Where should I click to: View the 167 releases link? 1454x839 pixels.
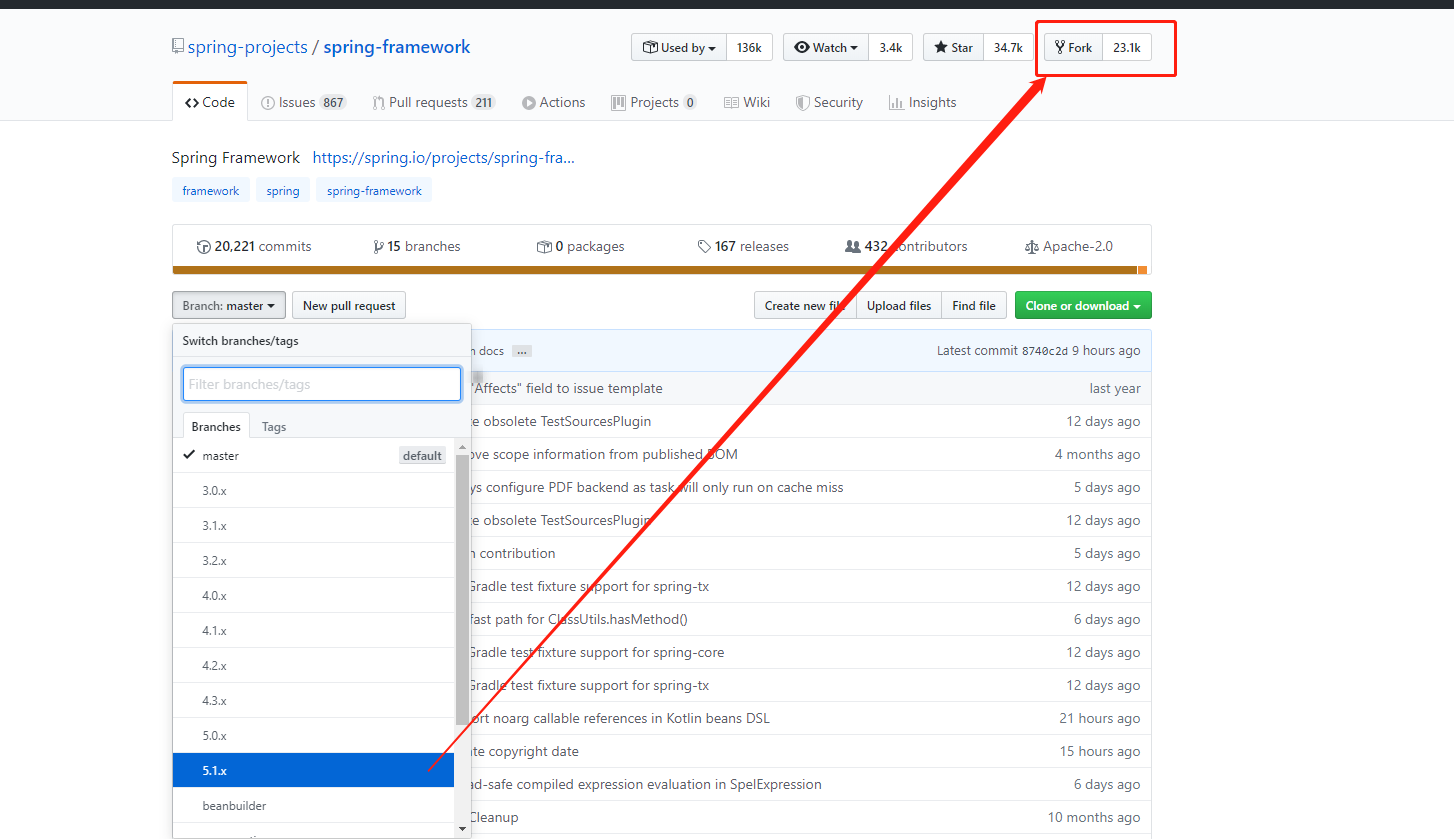743,246
